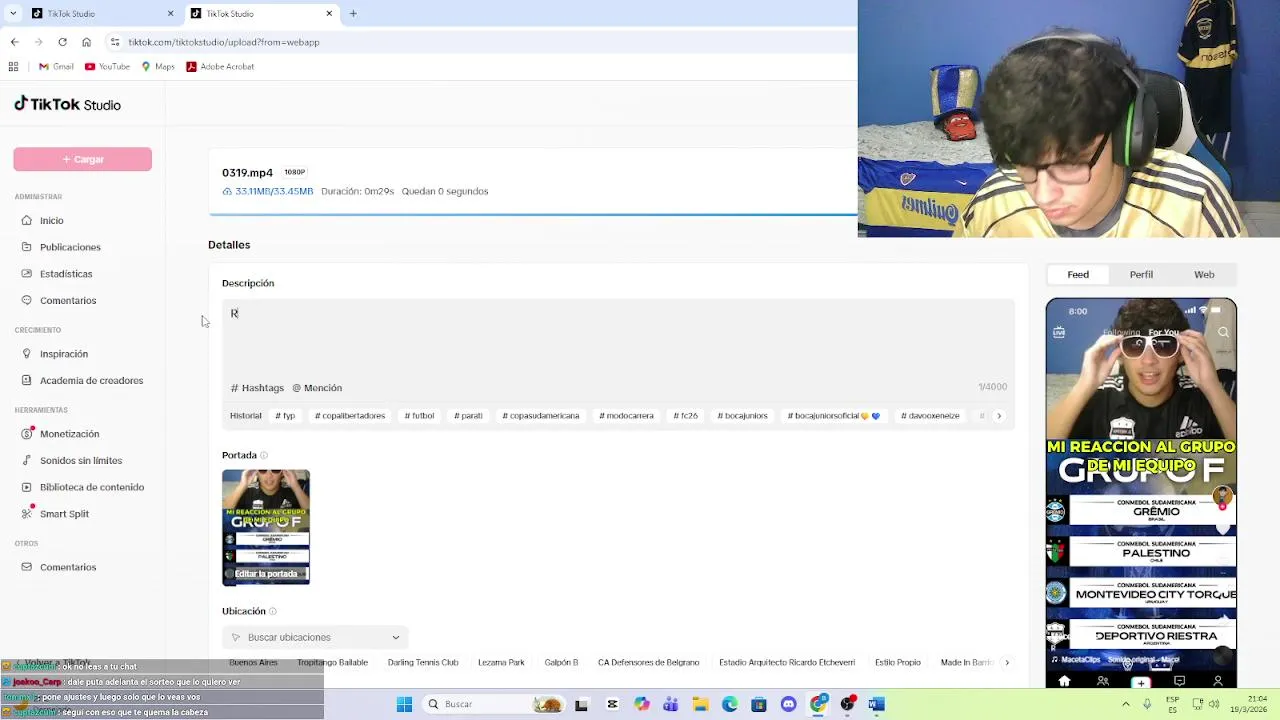1280x720 pixels.
Task: Add the # modocarrera hashtag
Action: pos(626,416)
